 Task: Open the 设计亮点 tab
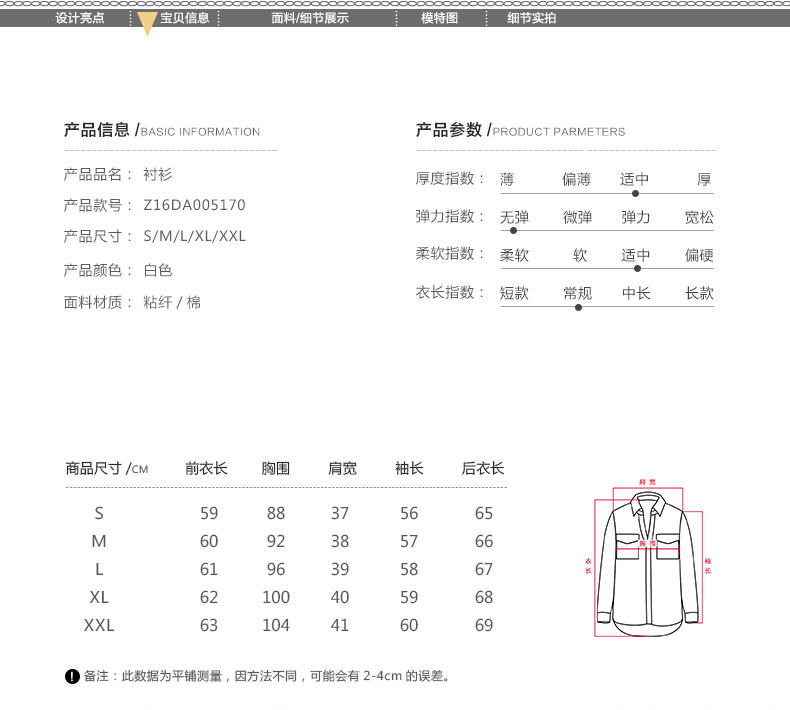pos(80,18)
